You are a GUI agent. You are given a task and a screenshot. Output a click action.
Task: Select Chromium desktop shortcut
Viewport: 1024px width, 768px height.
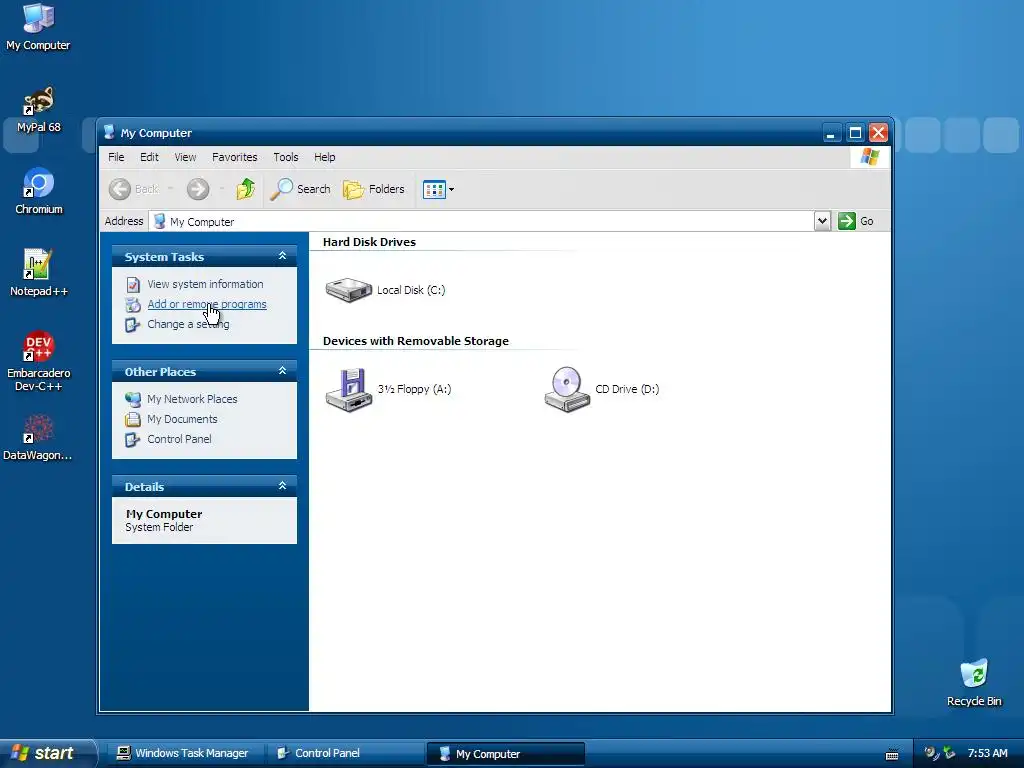(39, 191)
